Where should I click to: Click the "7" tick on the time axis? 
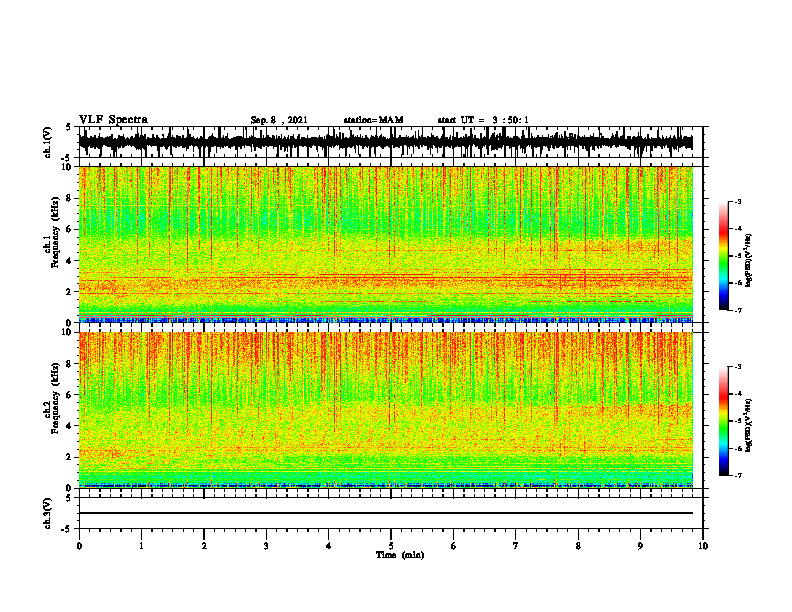pos(516,546)
